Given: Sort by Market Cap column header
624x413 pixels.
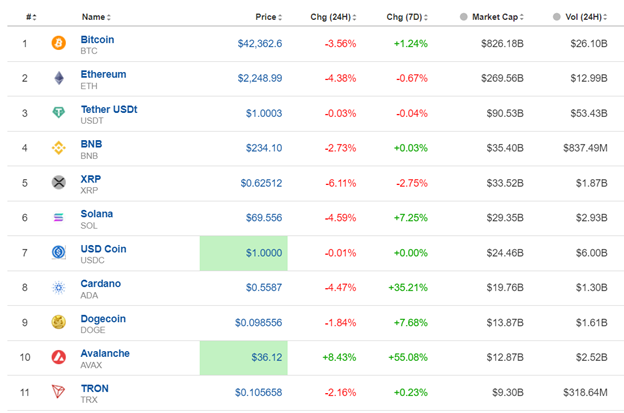Looking at the screenshot, I should (x=497, y=17).
